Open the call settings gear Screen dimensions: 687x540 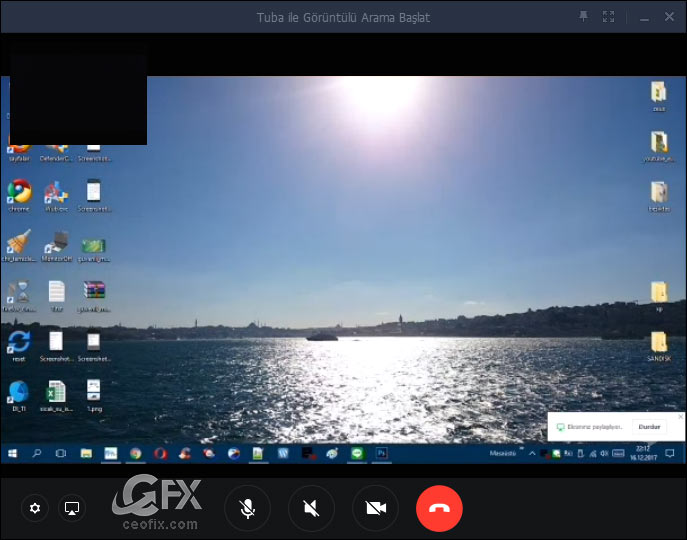[x=35, y=508]
